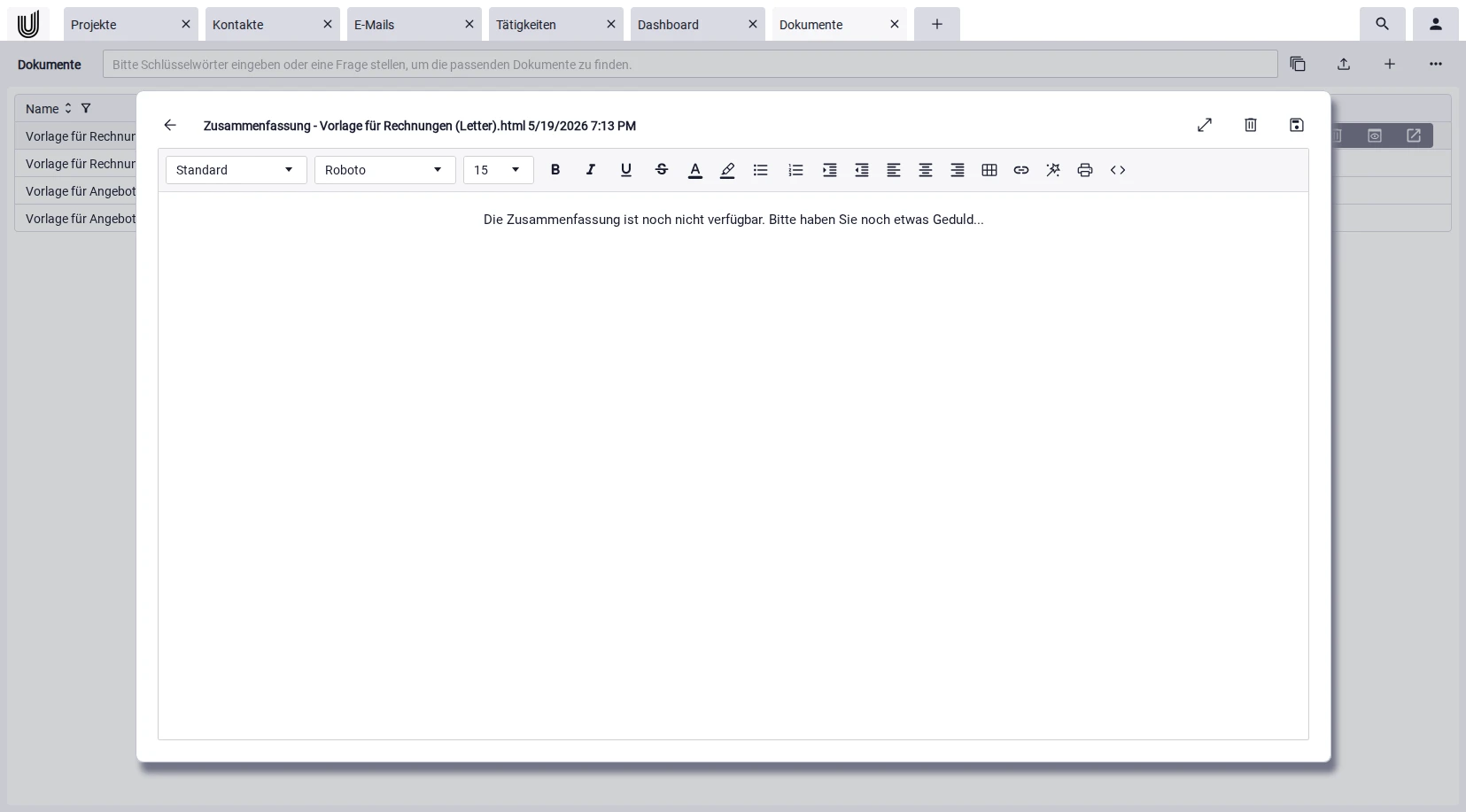Pick the highlight color
This screenshot has width=1466, height=812.
[727, 170]
